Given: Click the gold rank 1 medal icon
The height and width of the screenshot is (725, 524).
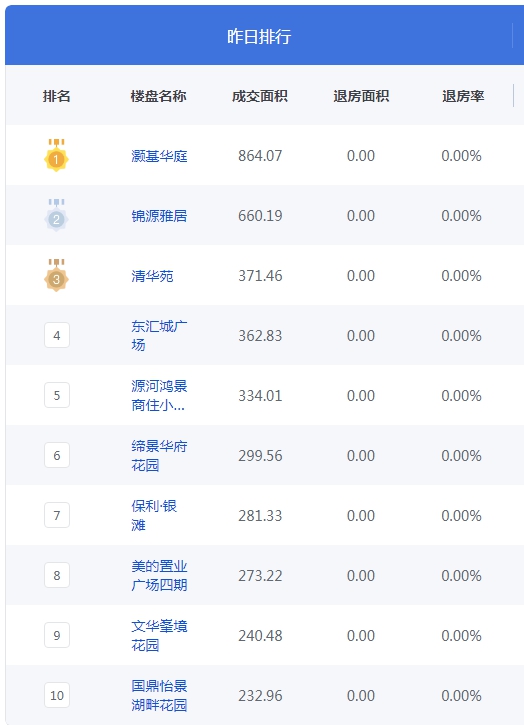Looking at the screenshot, I should pyautogui.click(x=56, y=155).
